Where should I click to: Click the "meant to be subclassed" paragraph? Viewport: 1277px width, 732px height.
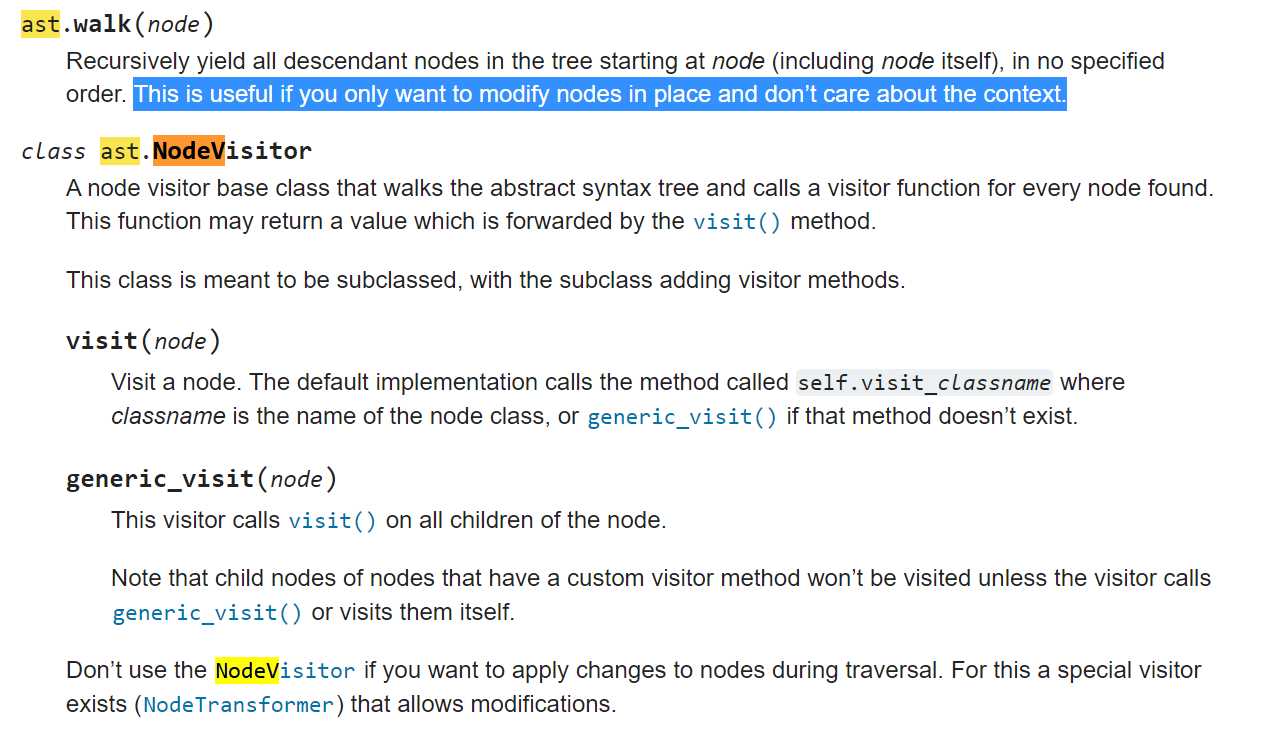[x=485, y=280]
